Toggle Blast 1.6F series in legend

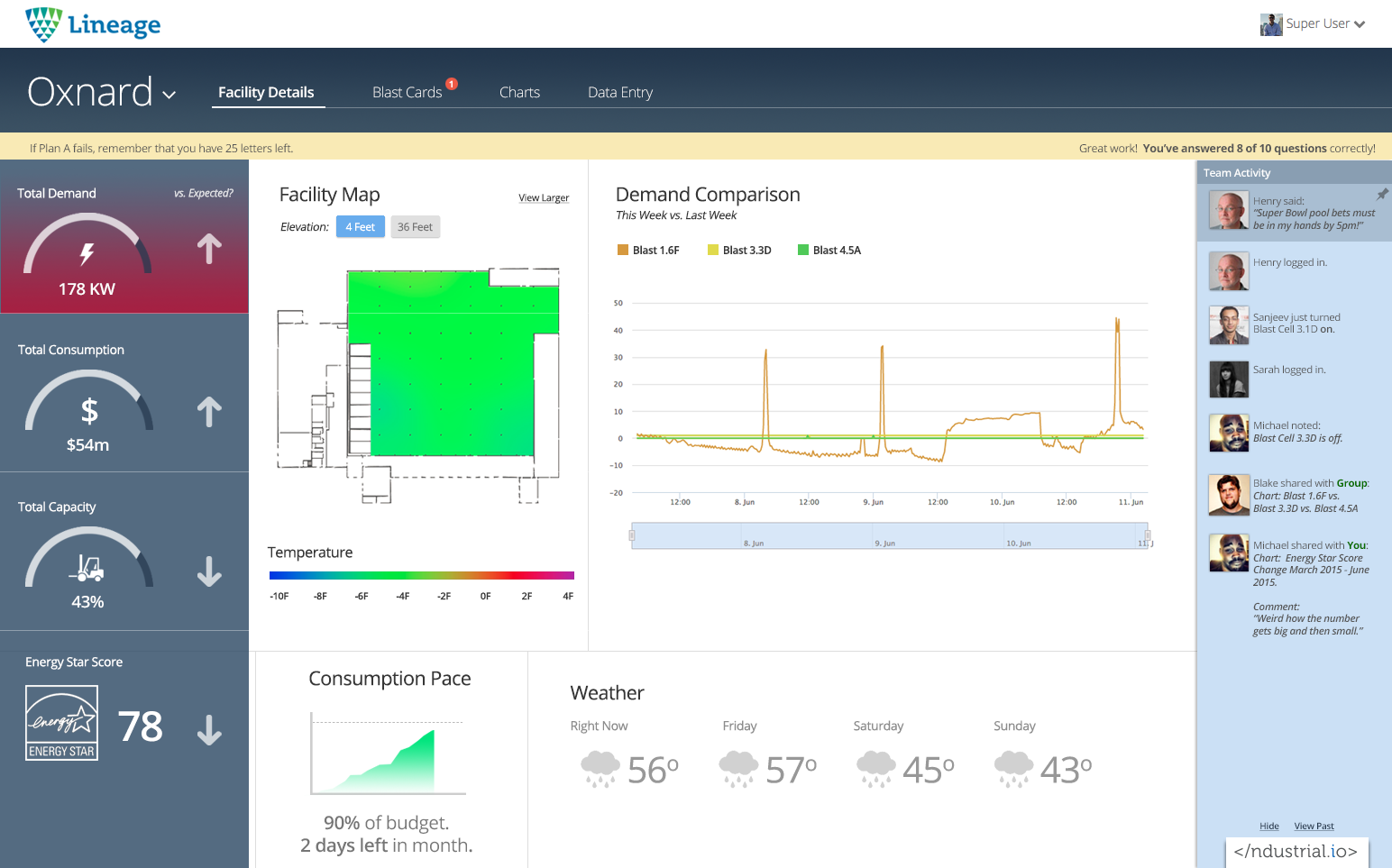click(x=647, y=251)
